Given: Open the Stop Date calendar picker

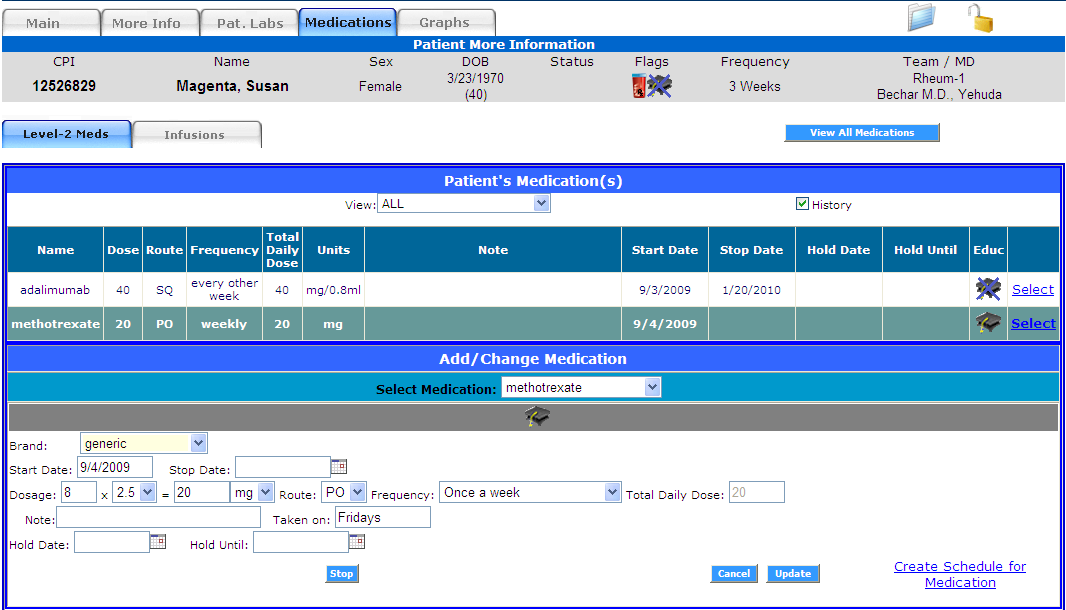Looking at the screenshot, I should pyautogui.click(x=339, y=467).
